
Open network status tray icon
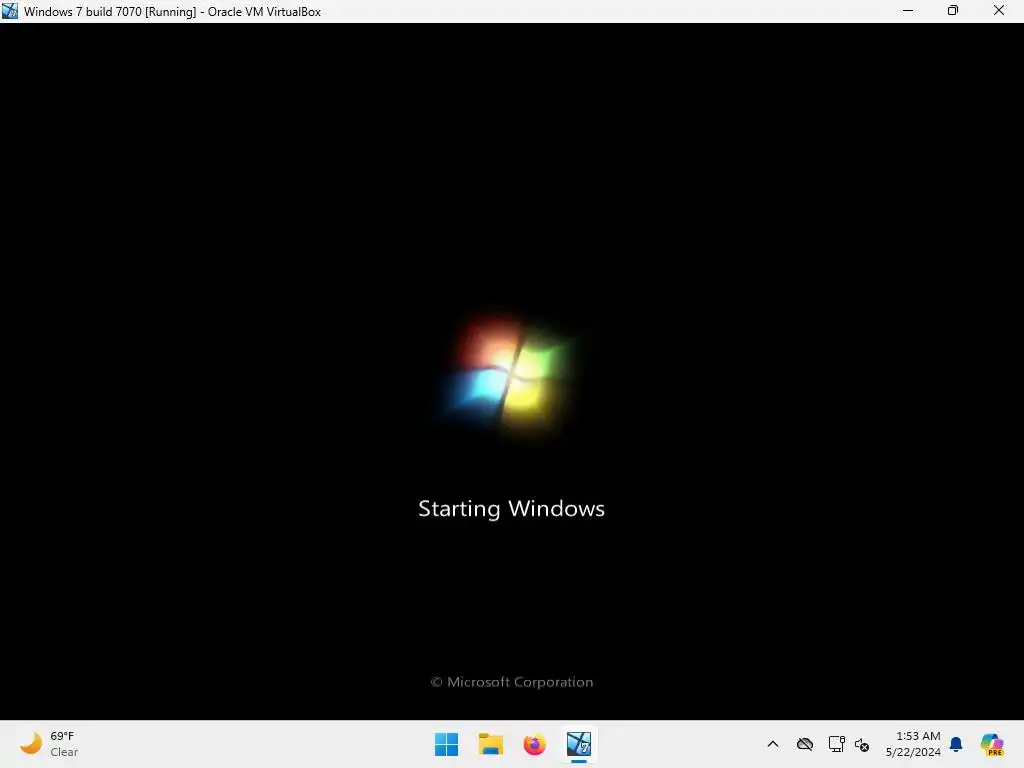[x=837, y=744]
